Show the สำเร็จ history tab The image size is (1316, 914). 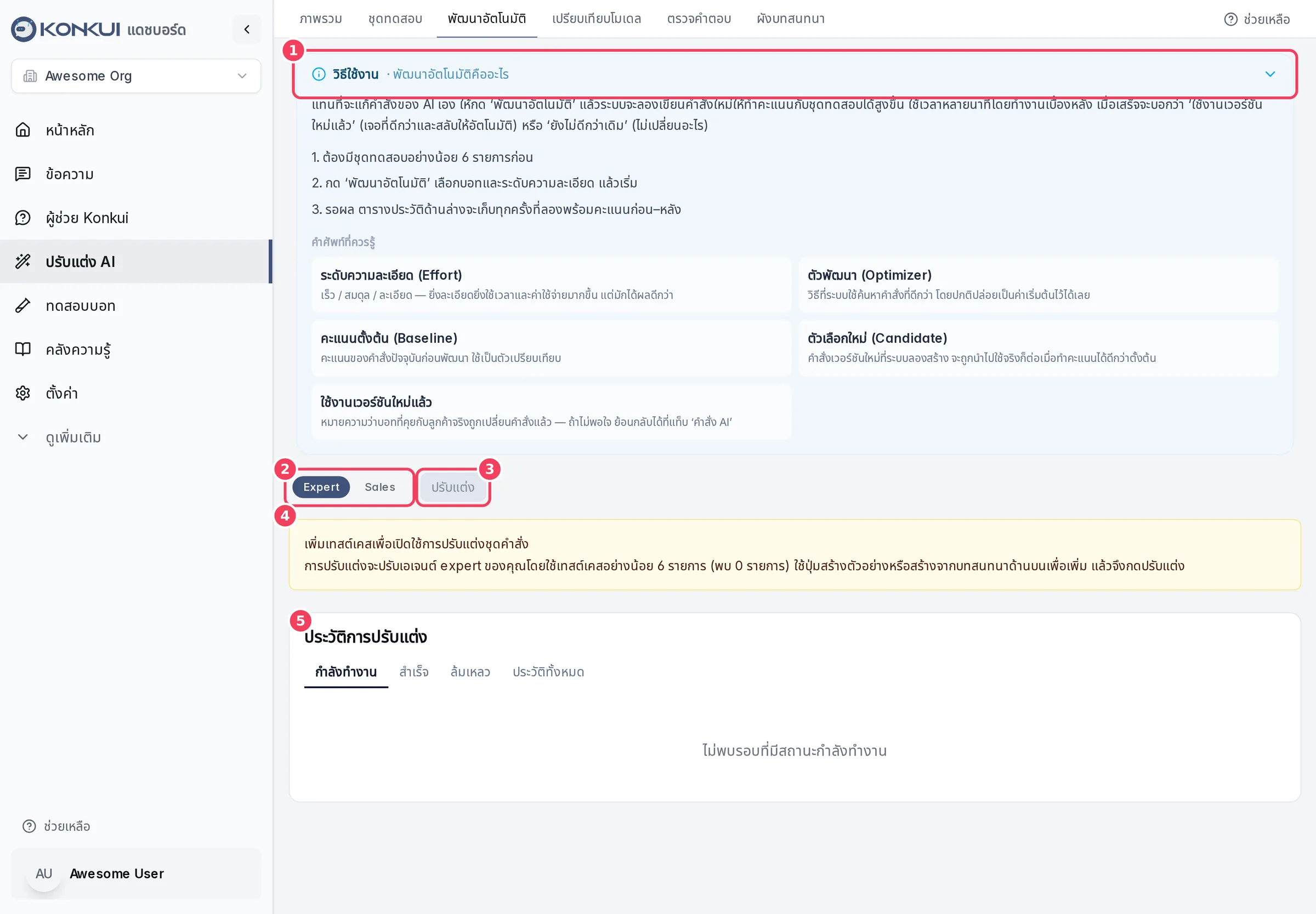tap(414, 672)
